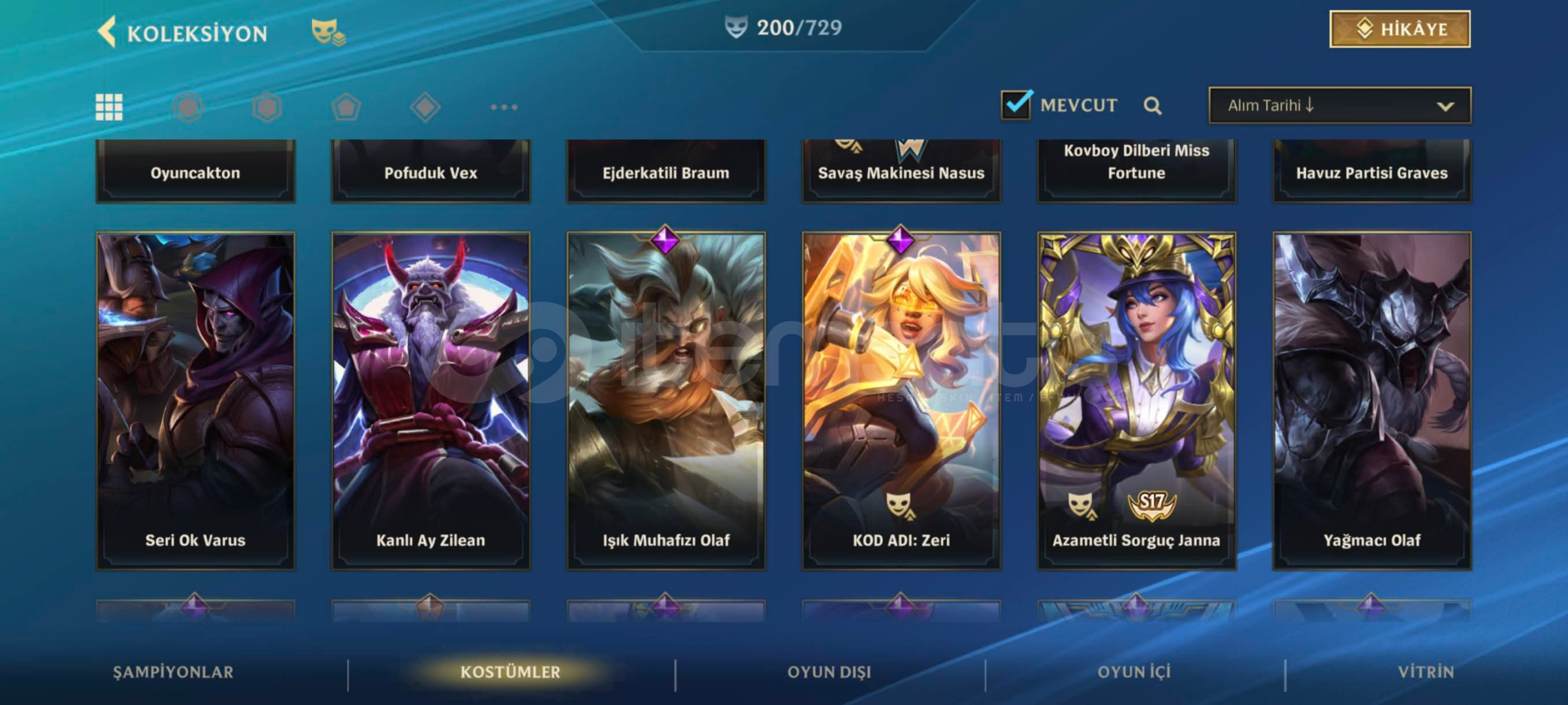1568x705 pixels.
Task: Select the pentagon rarity filter icon
Action: point(346,107)
